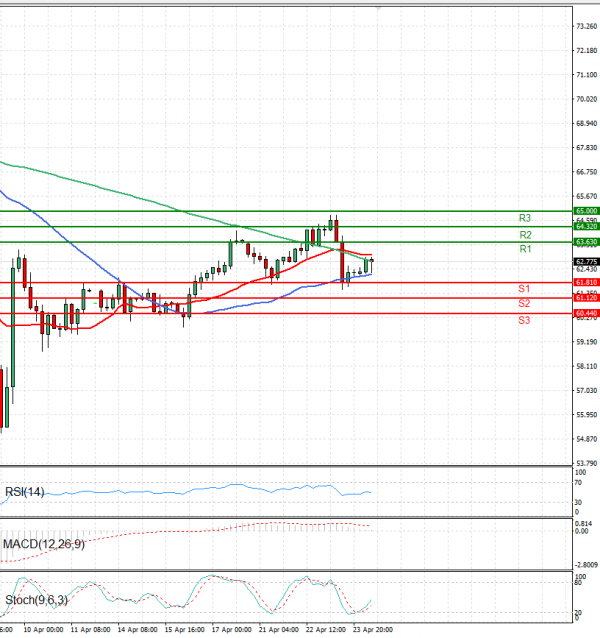The image size is (600, 638).
Task: Click the chart shift triangle marker at top
Action: [378, 7]
